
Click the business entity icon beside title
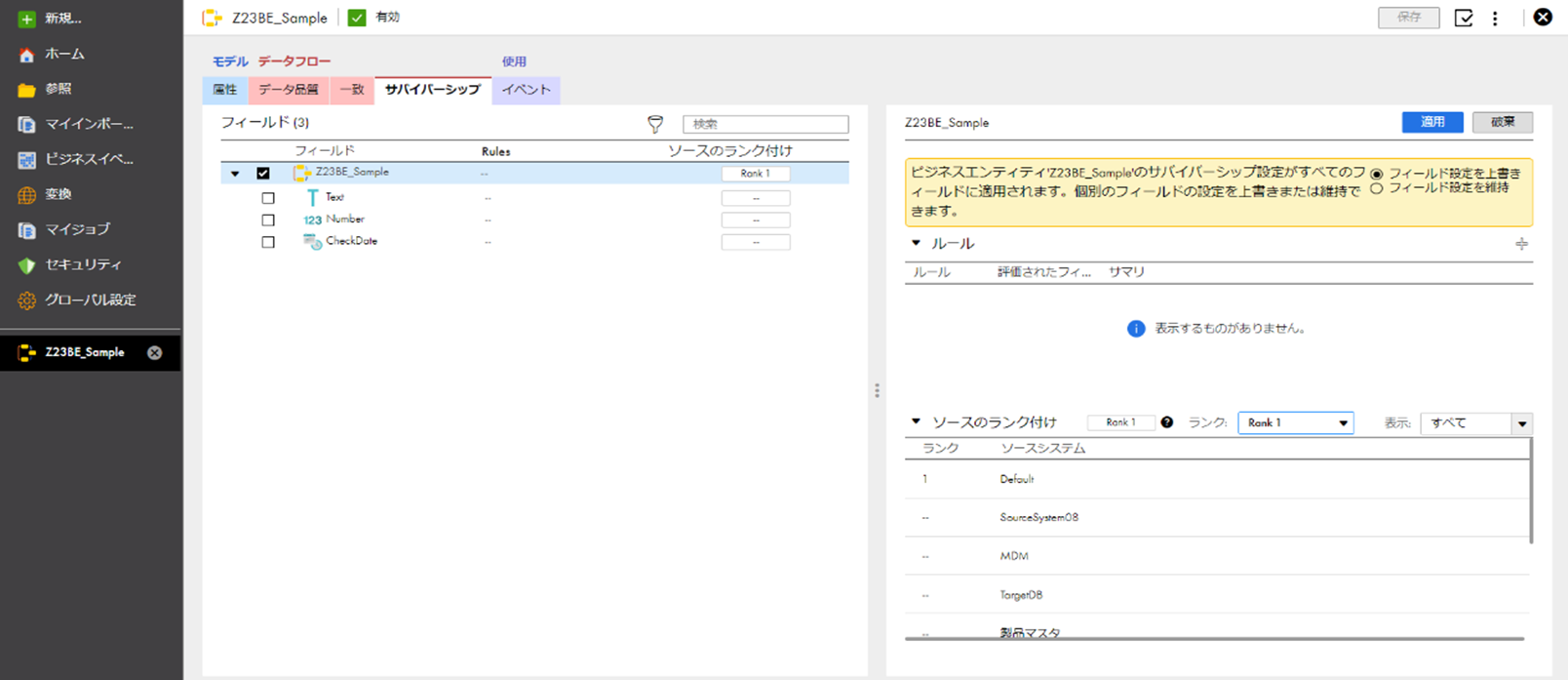coord(211,18)
